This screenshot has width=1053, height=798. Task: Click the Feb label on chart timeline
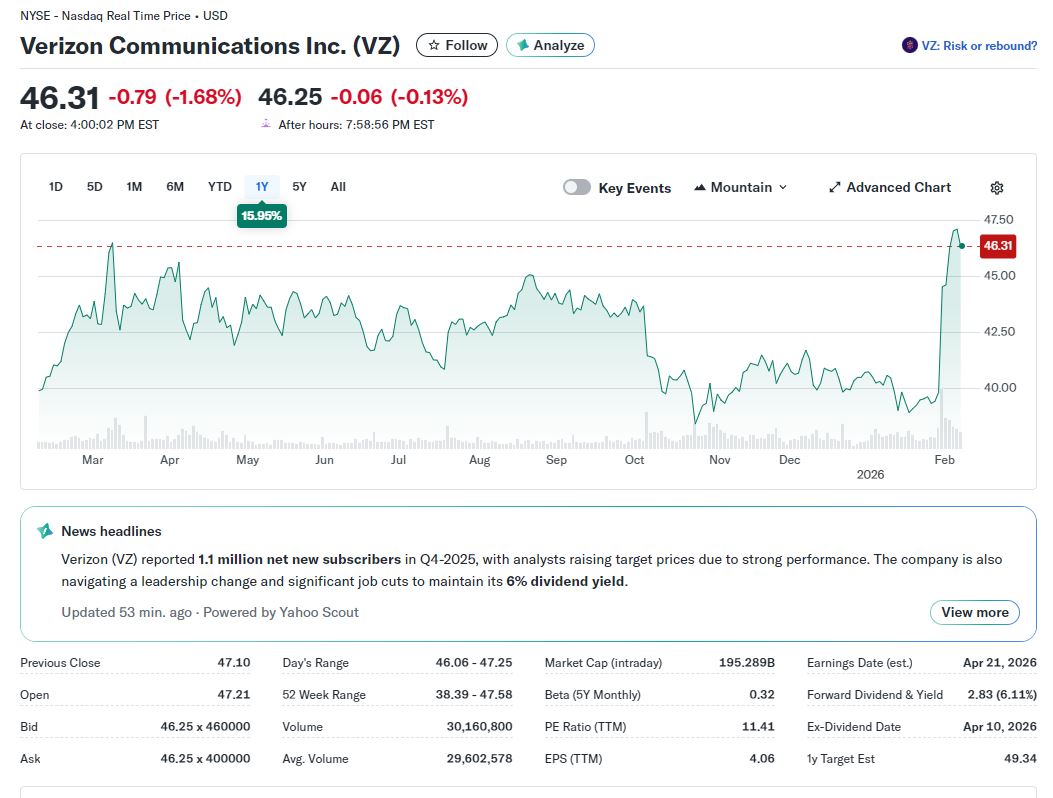click(x=944, y=460)
